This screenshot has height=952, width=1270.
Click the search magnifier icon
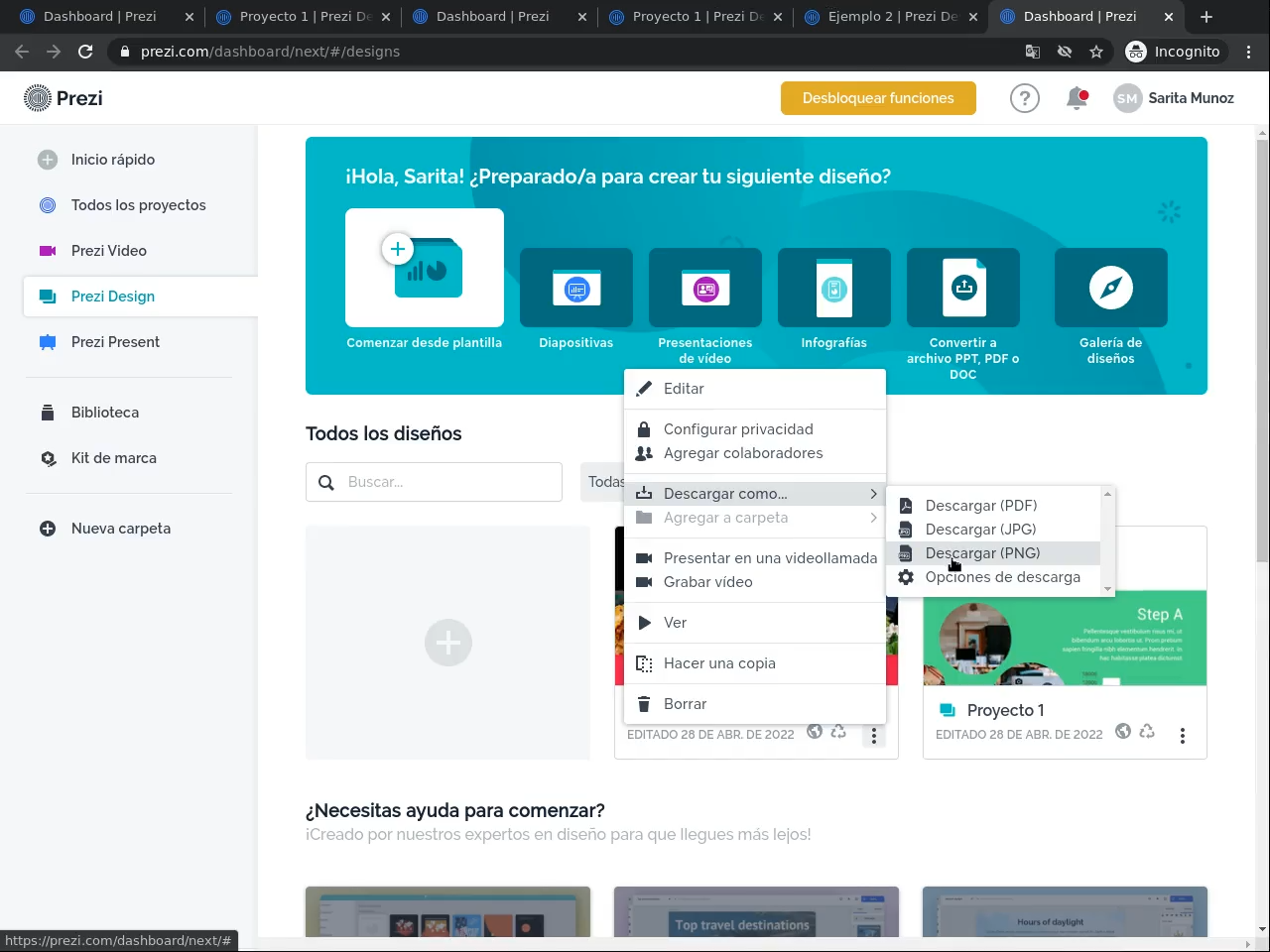[326, 482]
